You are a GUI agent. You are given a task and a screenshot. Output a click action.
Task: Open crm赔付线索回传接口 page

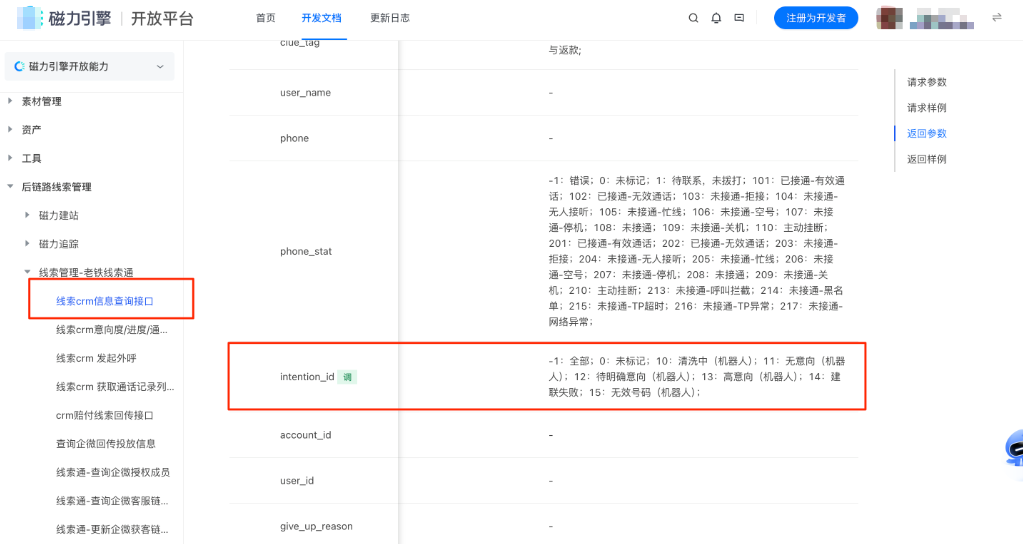click(104, 416)
